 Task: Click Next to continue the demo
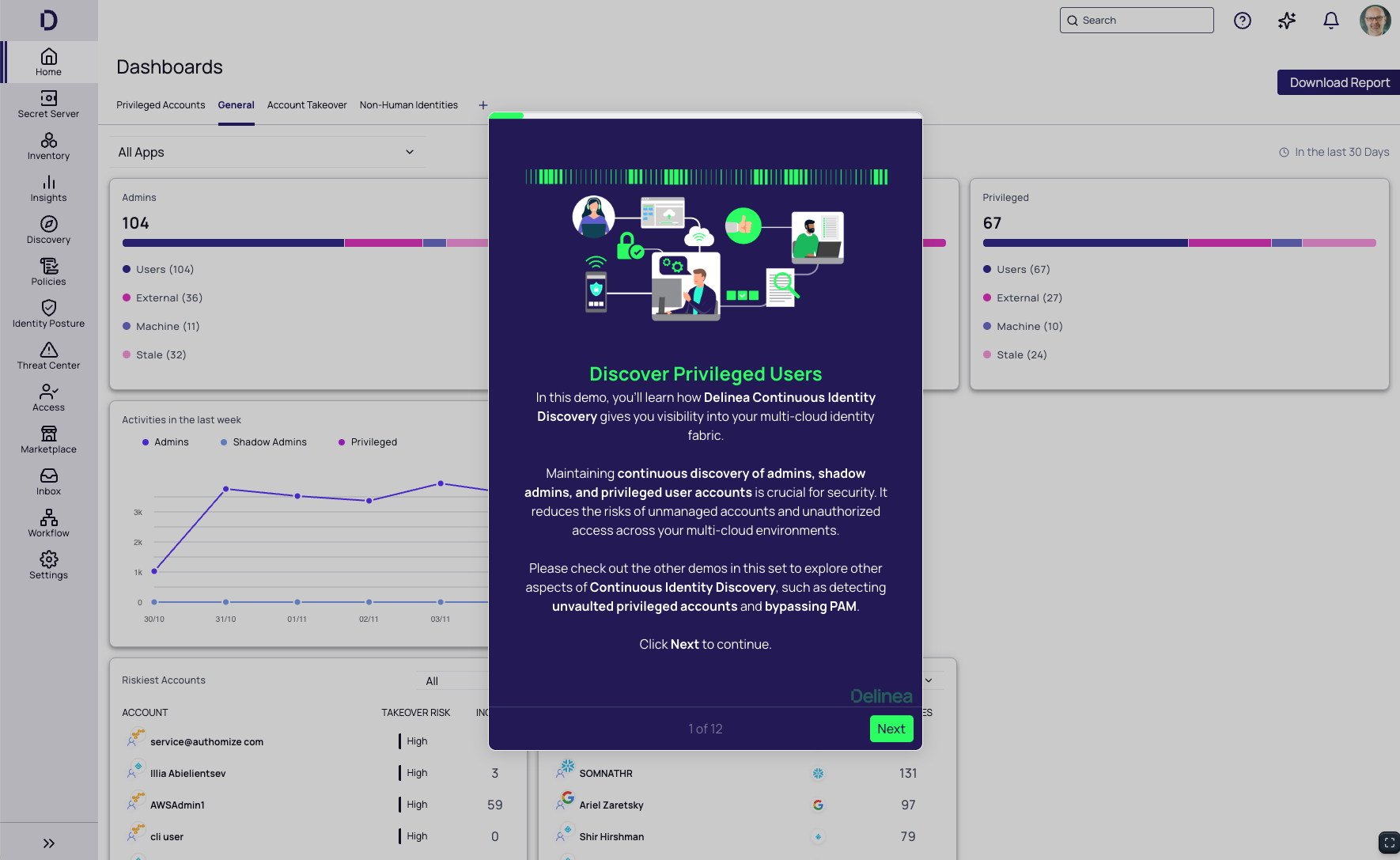click(891, 729)
